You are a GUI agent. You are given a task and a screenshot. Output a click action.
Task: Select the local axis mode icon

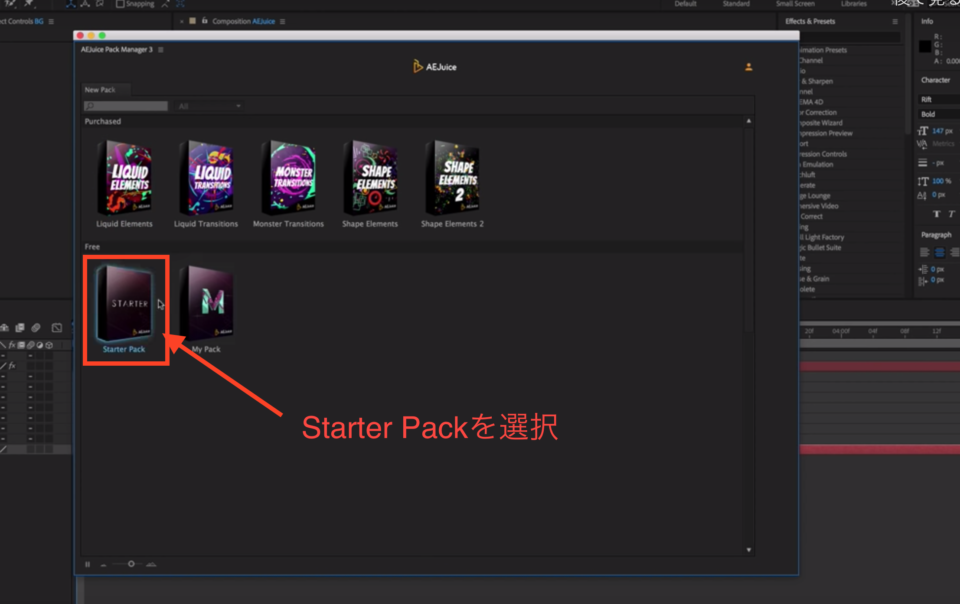pos(70,4)
